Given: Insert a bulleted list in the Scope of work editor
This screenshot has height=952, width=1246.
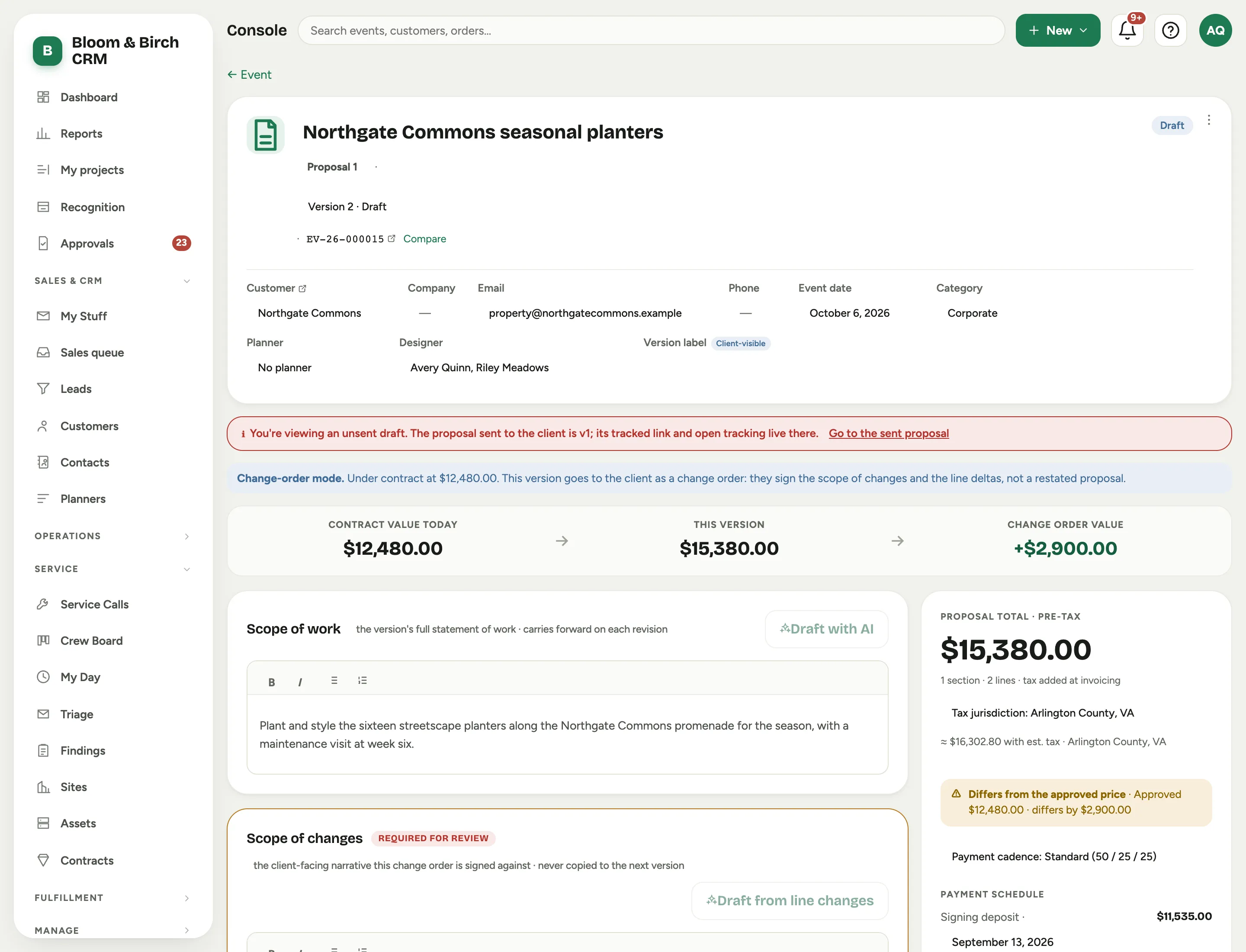Looking at the screenshot, I should click(334, 681).
